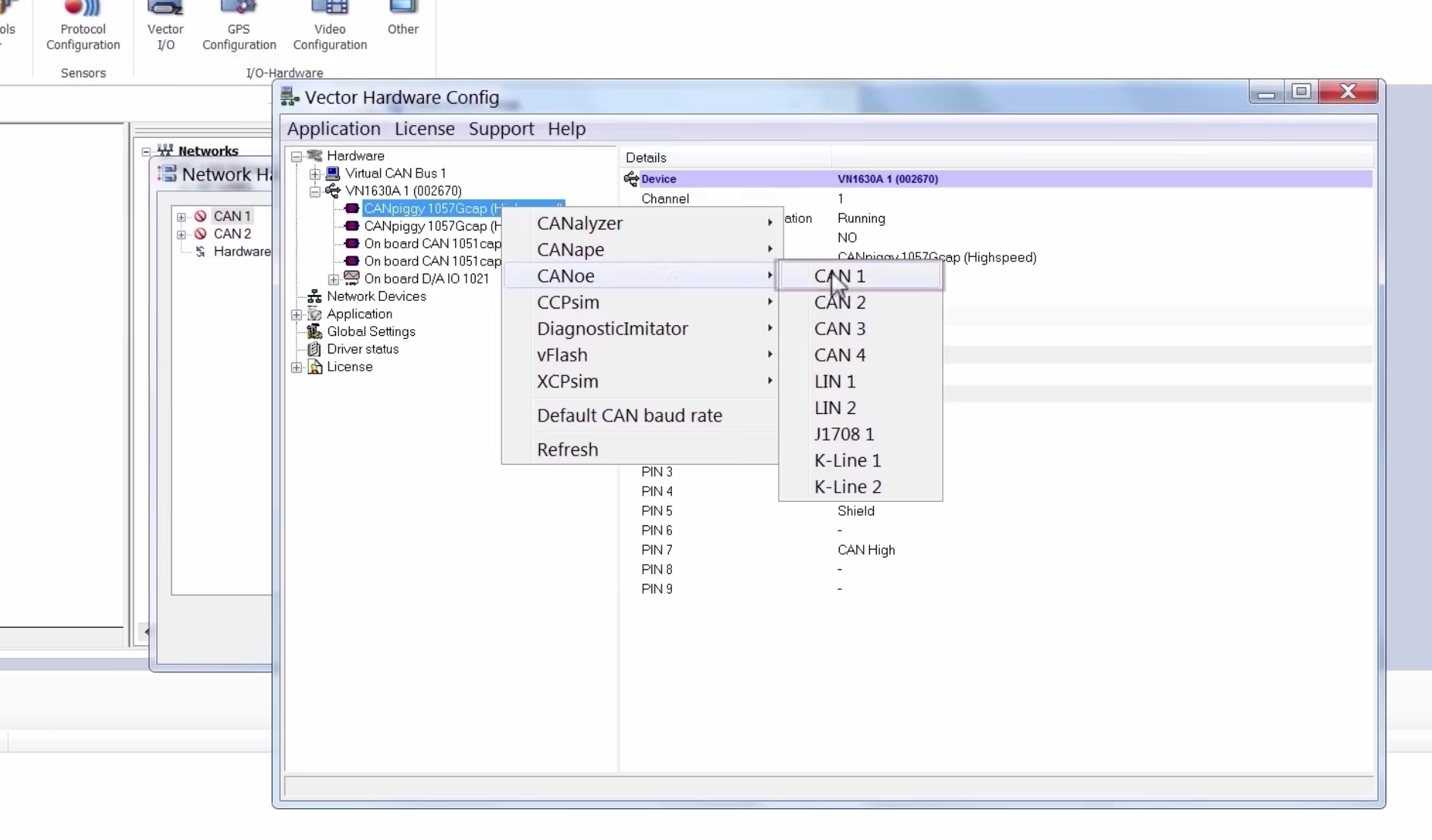Select LIN 1 in submenu
Screen dimensions: 1432x840
click(x=861, y=381)
